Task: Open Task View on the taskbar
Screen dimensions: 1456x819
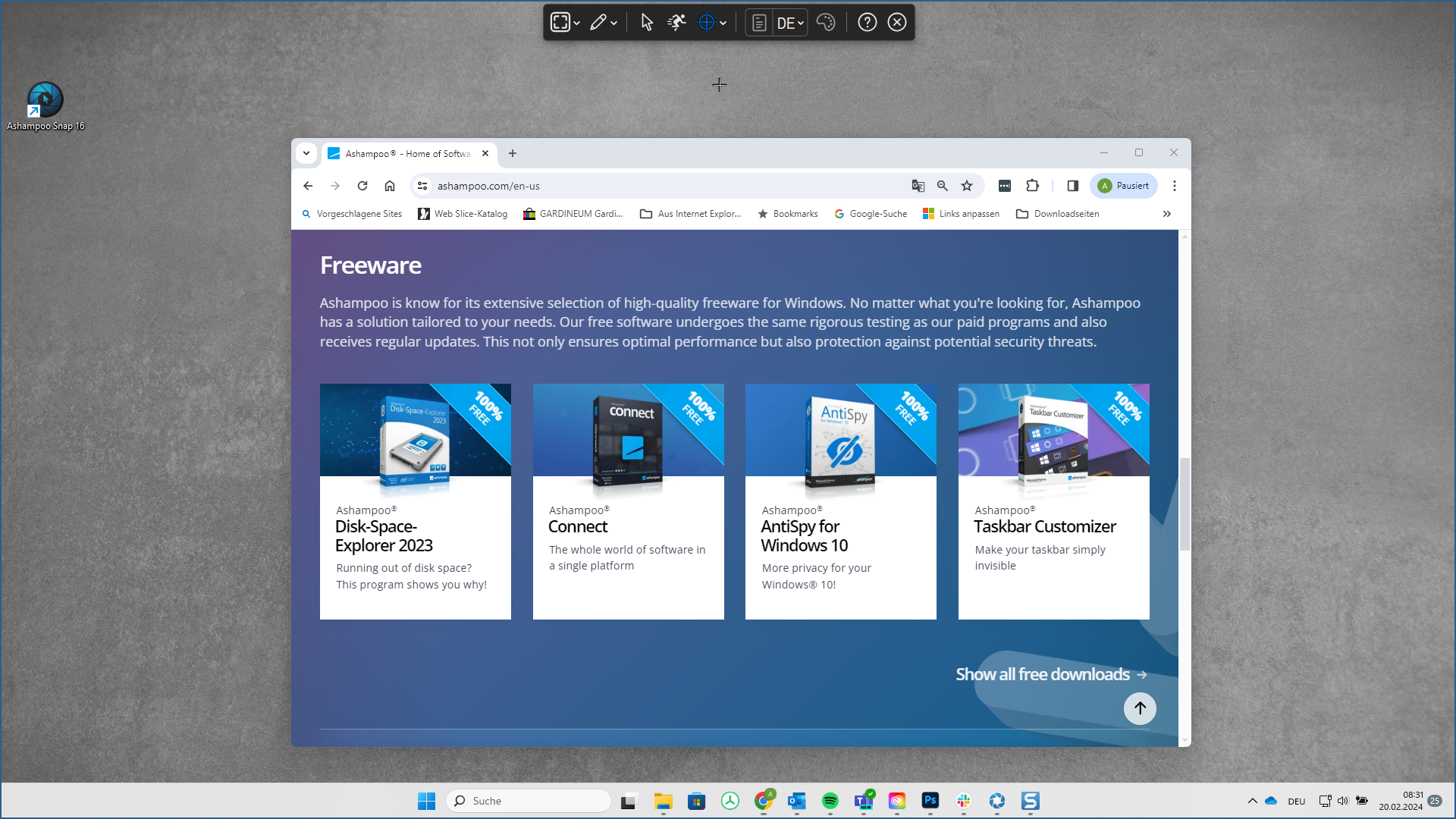Action: click(x=629, y=801)
